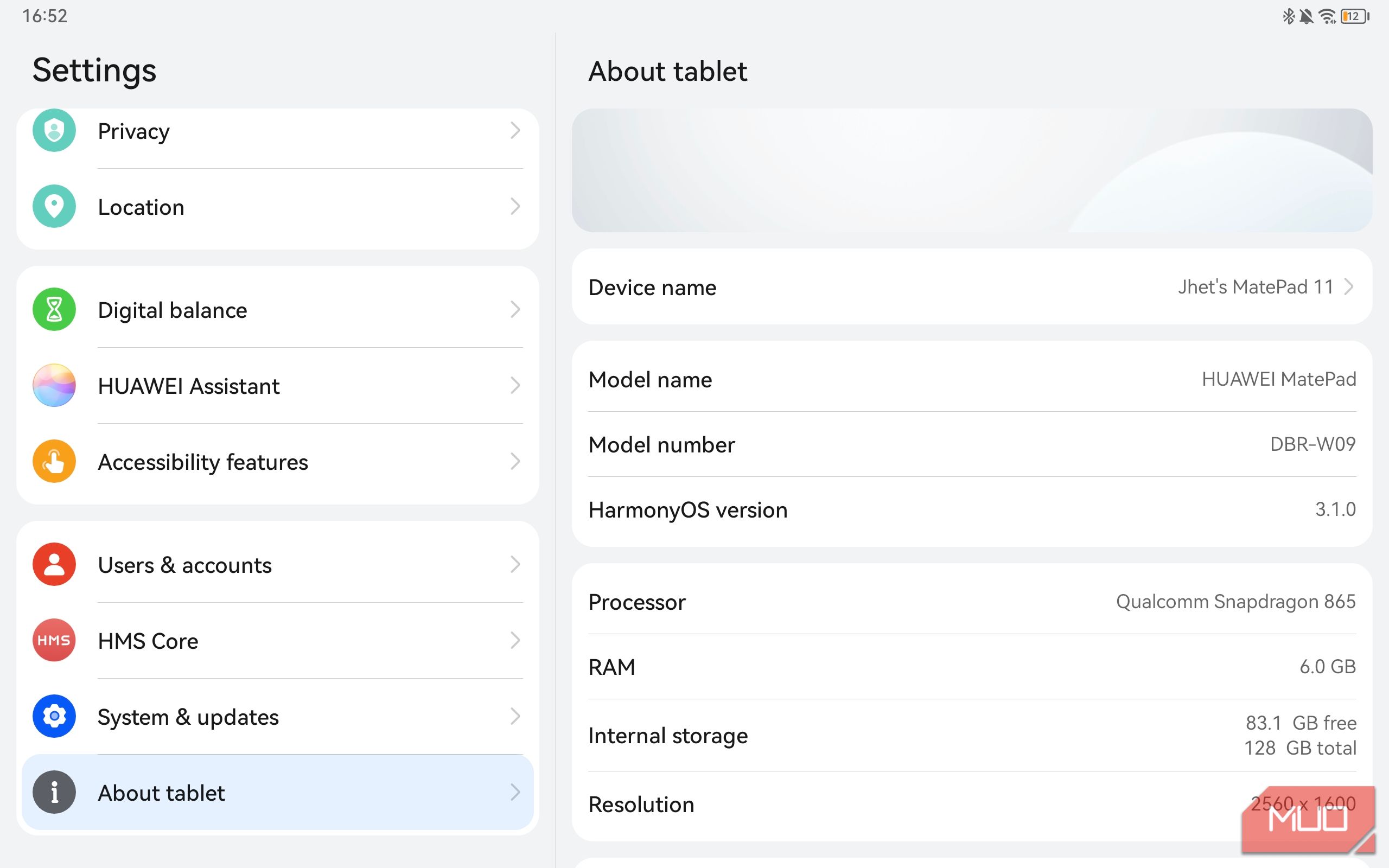Tap the Resolution label
Image resolution: width=1389 pixels, height=868 pixels.
(x=641, y=805)
